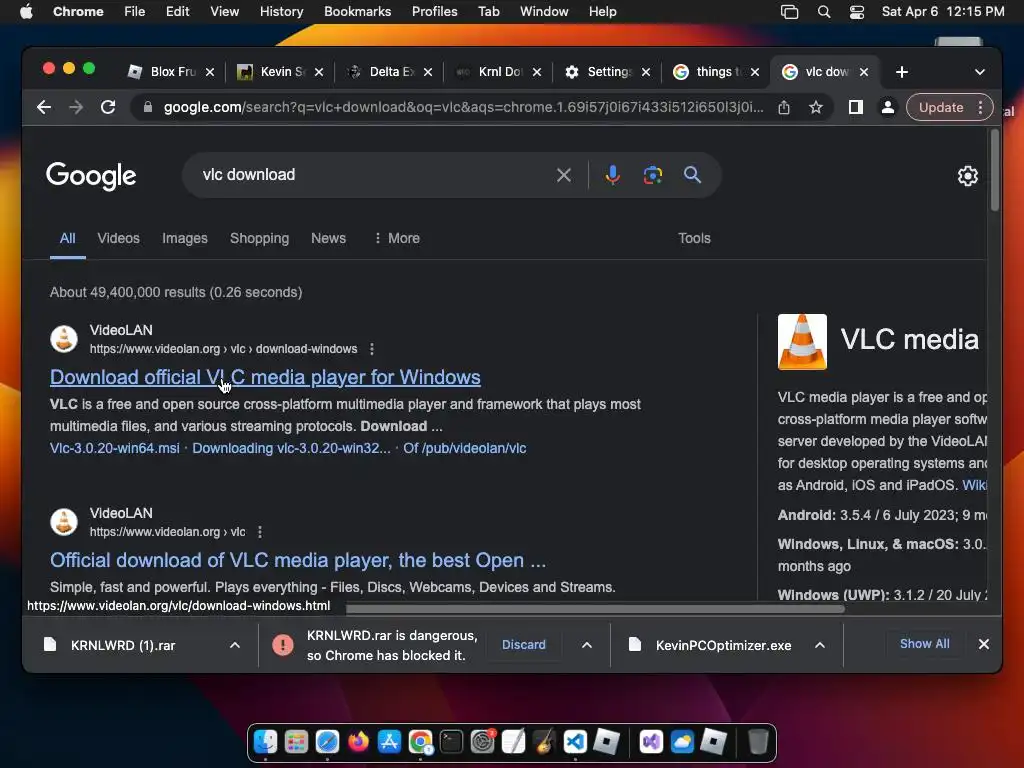Open Spotlight search in menu bar

[824, 12]
